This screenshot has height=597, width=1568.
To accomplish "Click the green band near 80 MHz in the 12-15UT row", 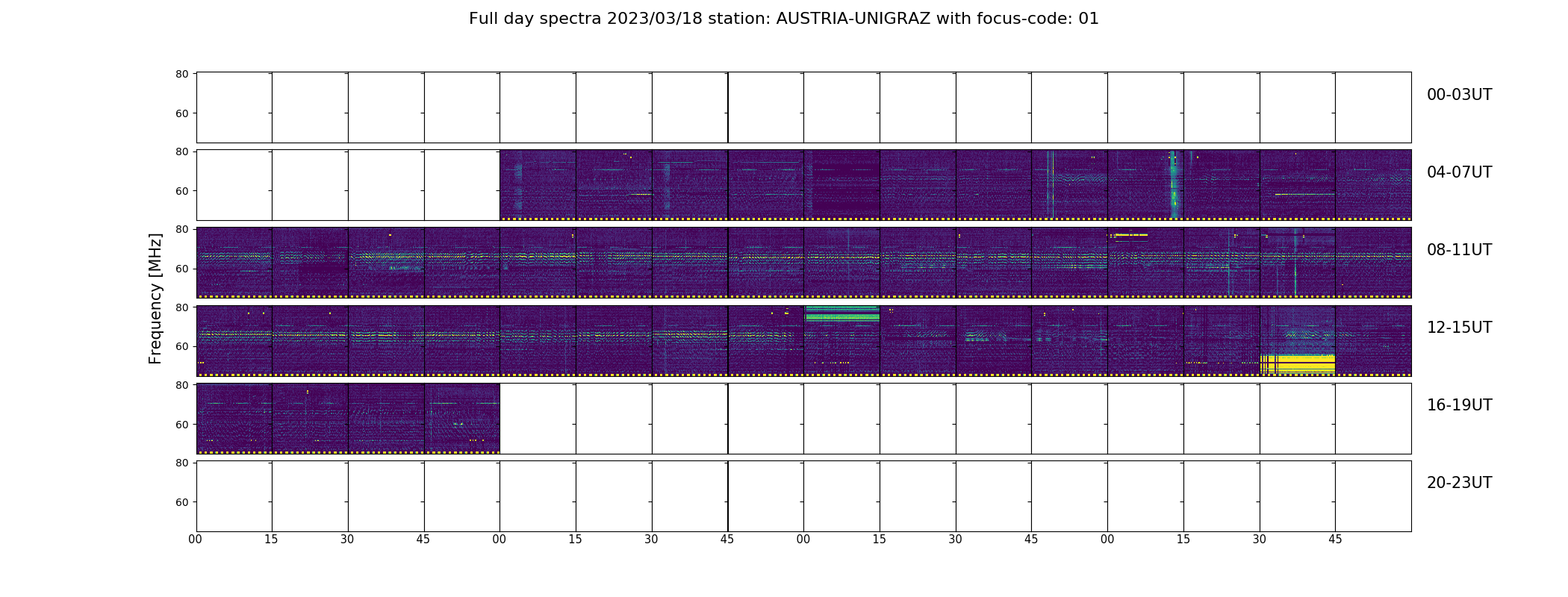I will (841, 313).
